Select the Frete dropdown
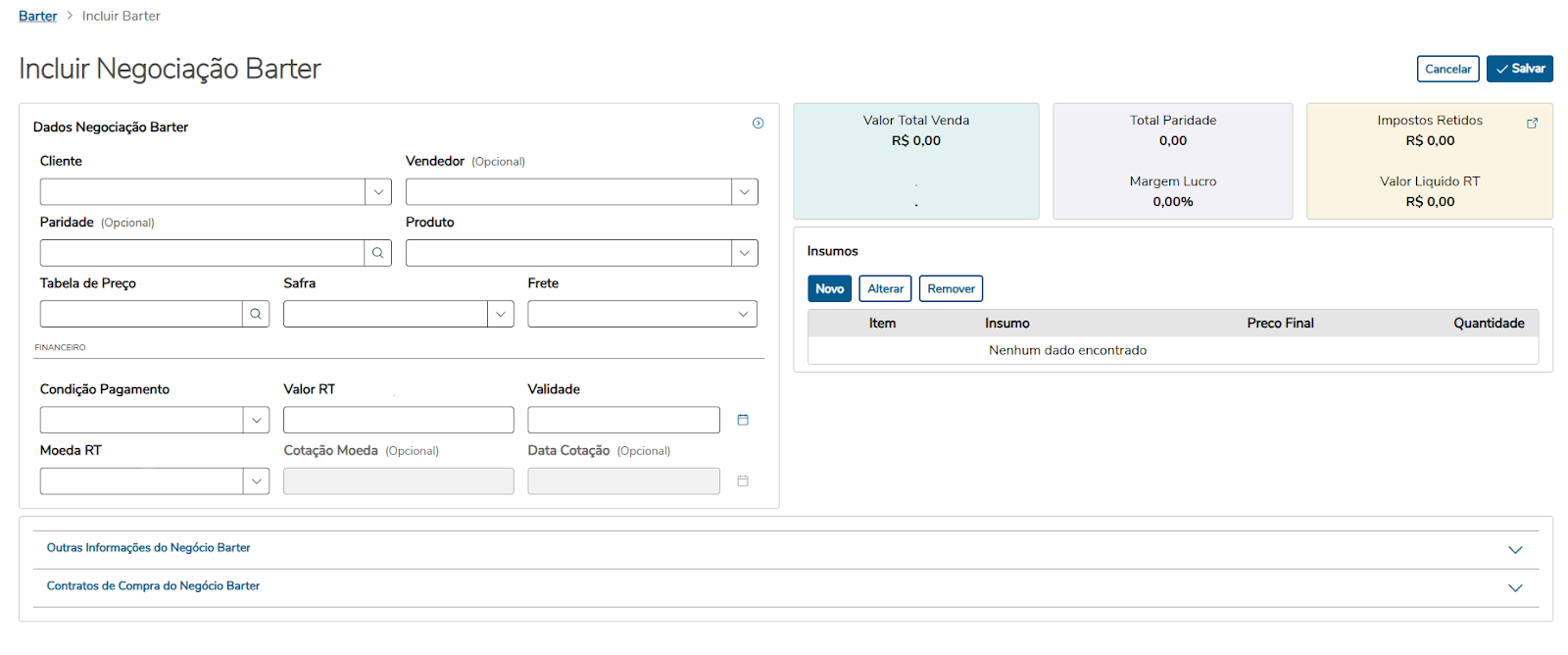1568x655 pixels. point(642,314)
